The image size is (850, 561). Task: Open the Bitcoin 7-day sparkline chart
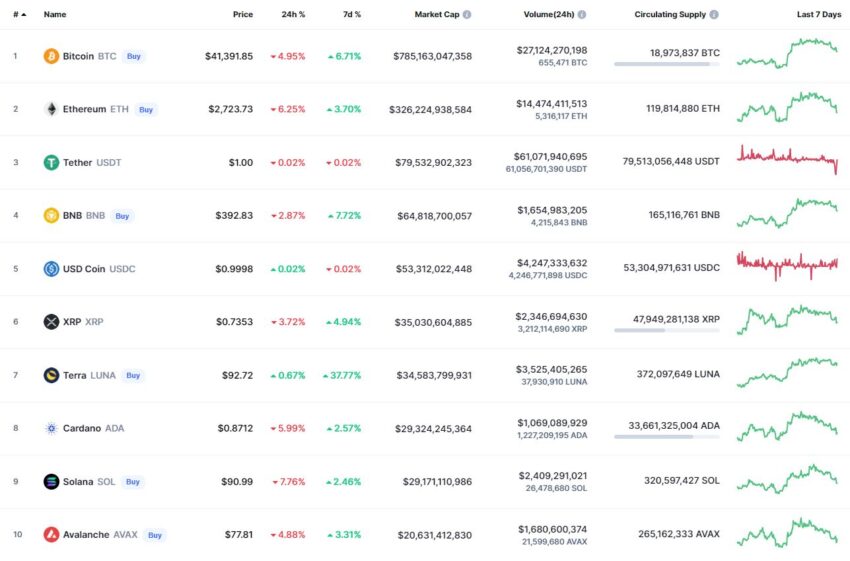pos(787,53)
